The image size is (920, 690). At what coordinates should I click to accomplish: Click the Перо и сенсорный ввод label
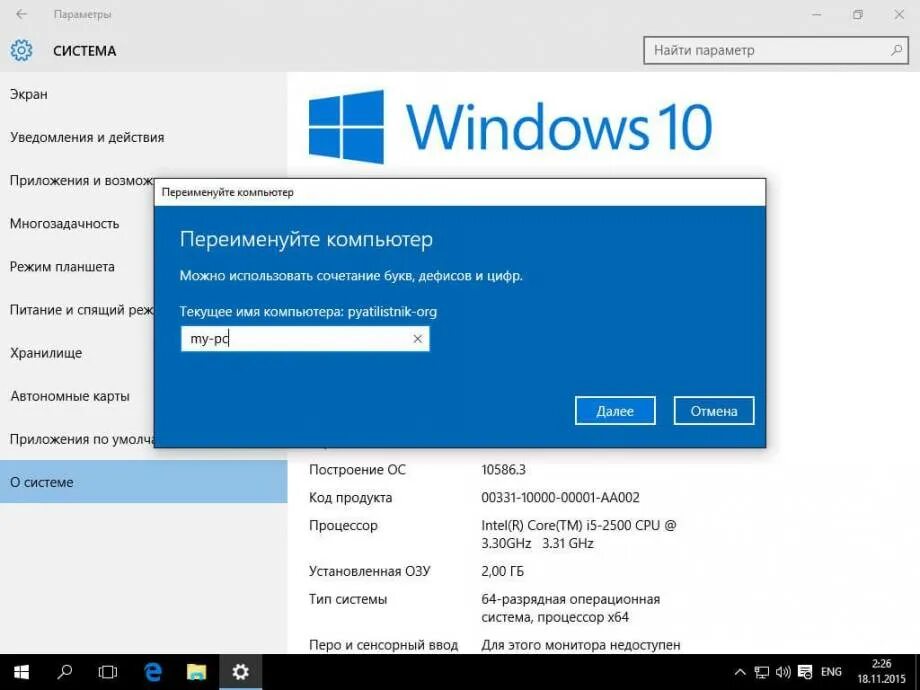[383, 645]
